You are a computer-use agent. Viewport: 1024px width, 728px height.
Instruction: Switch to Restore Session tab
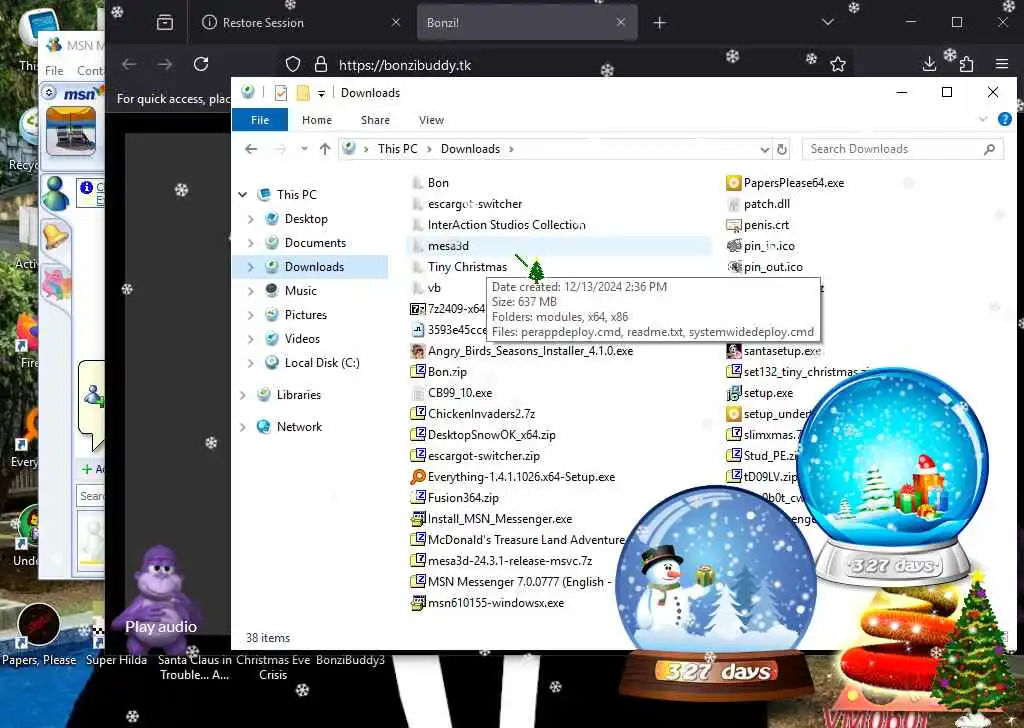(x=300, y=23)
